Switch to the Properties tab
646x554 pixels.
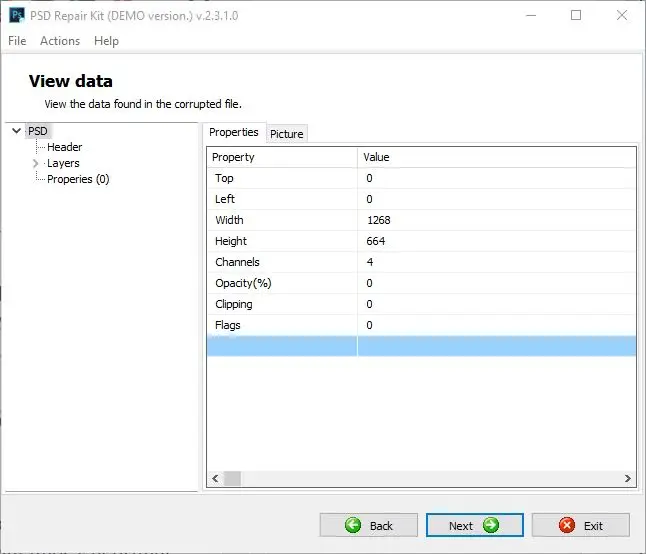click(234, 132)
